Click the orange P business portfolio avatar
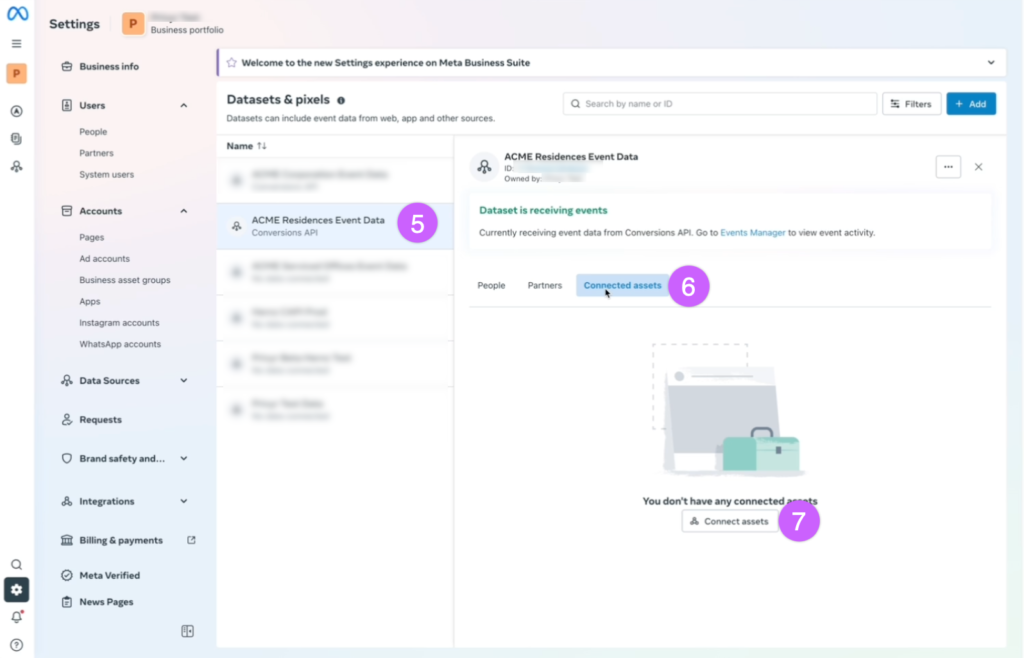1024x658 pixels. coord(133,24)
